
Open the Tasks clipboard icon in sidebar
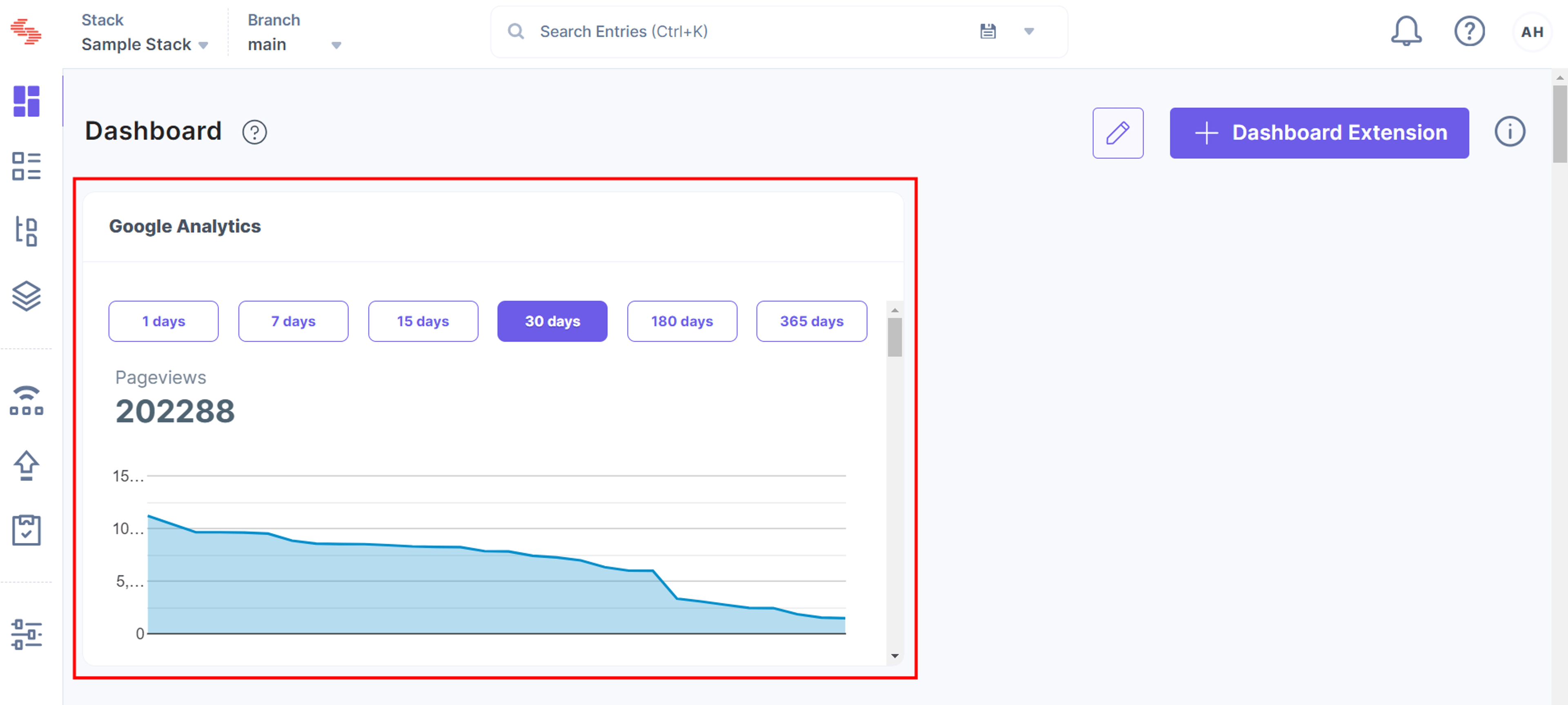[x=26, y=530]
